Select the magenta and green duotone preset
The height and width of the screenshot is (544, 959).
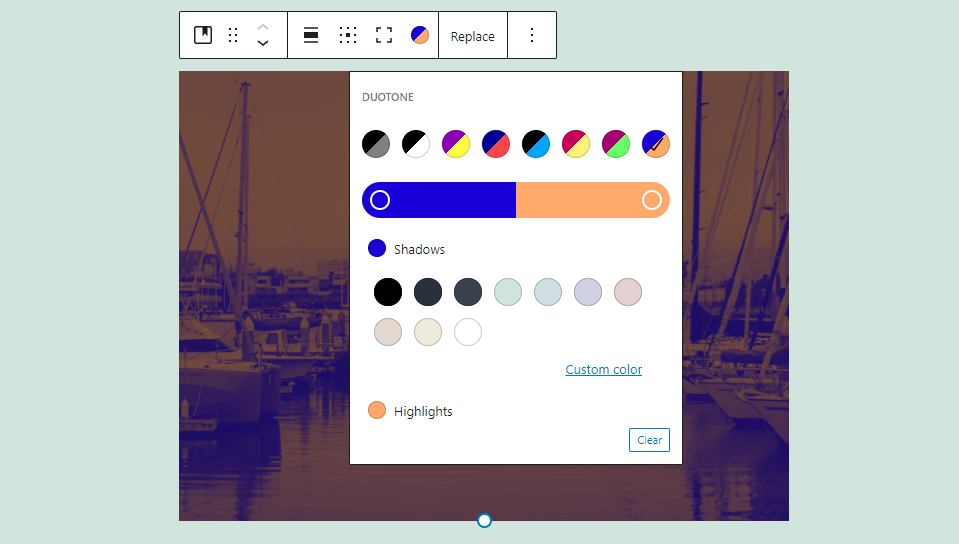616,144
